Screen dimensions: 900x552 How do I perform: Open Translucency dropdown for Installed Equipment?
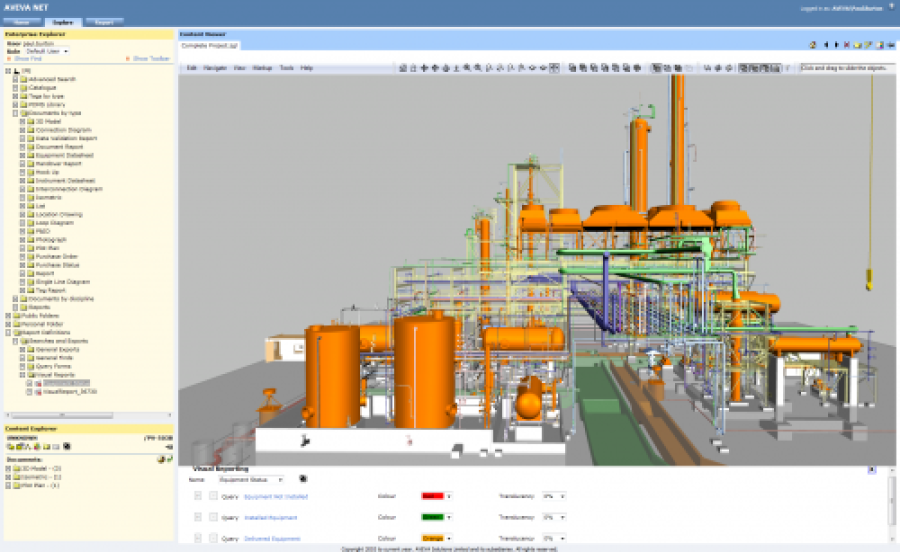(x=554, y=517)
